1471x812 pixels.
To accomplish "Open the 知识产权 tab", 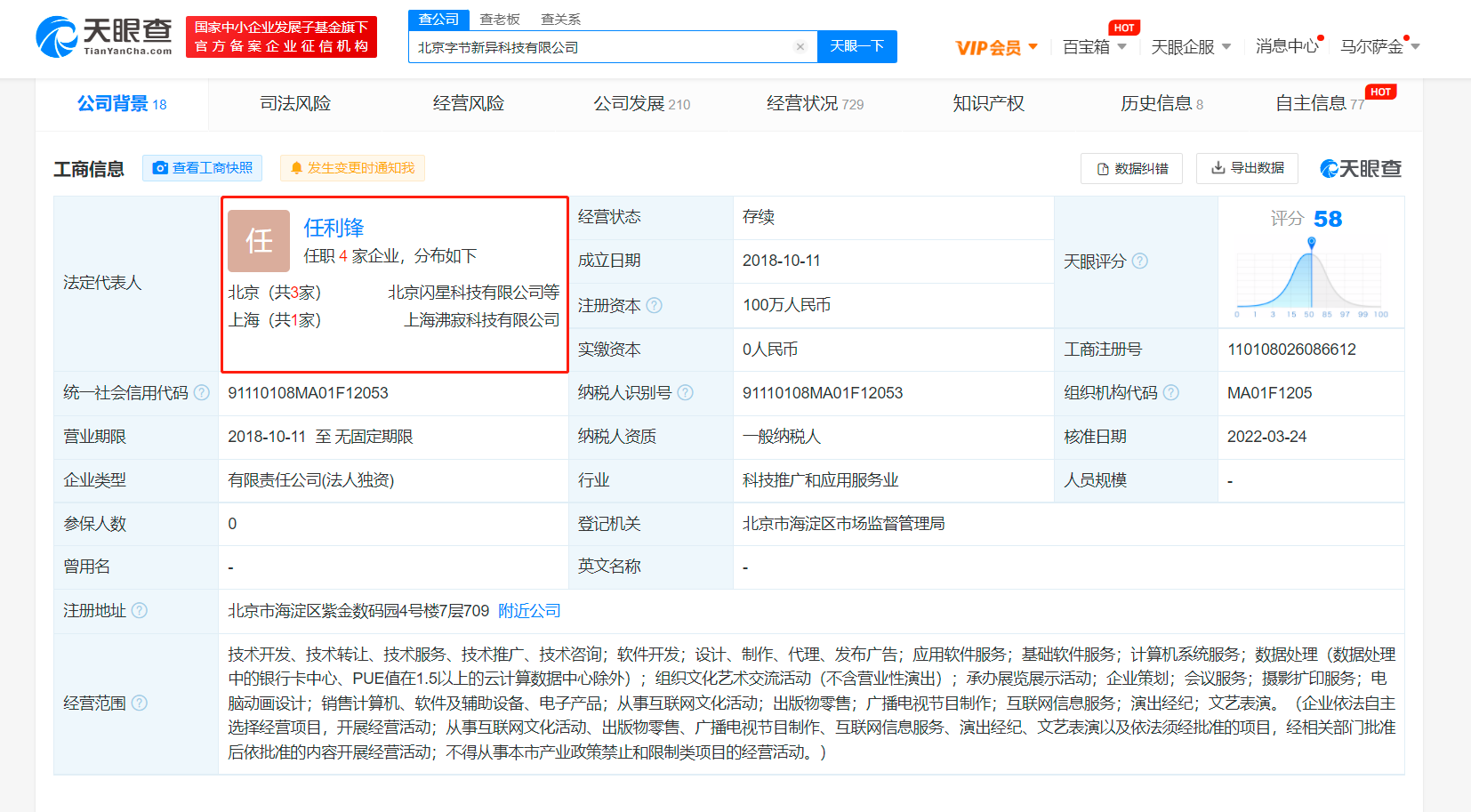I will point(988,104).
